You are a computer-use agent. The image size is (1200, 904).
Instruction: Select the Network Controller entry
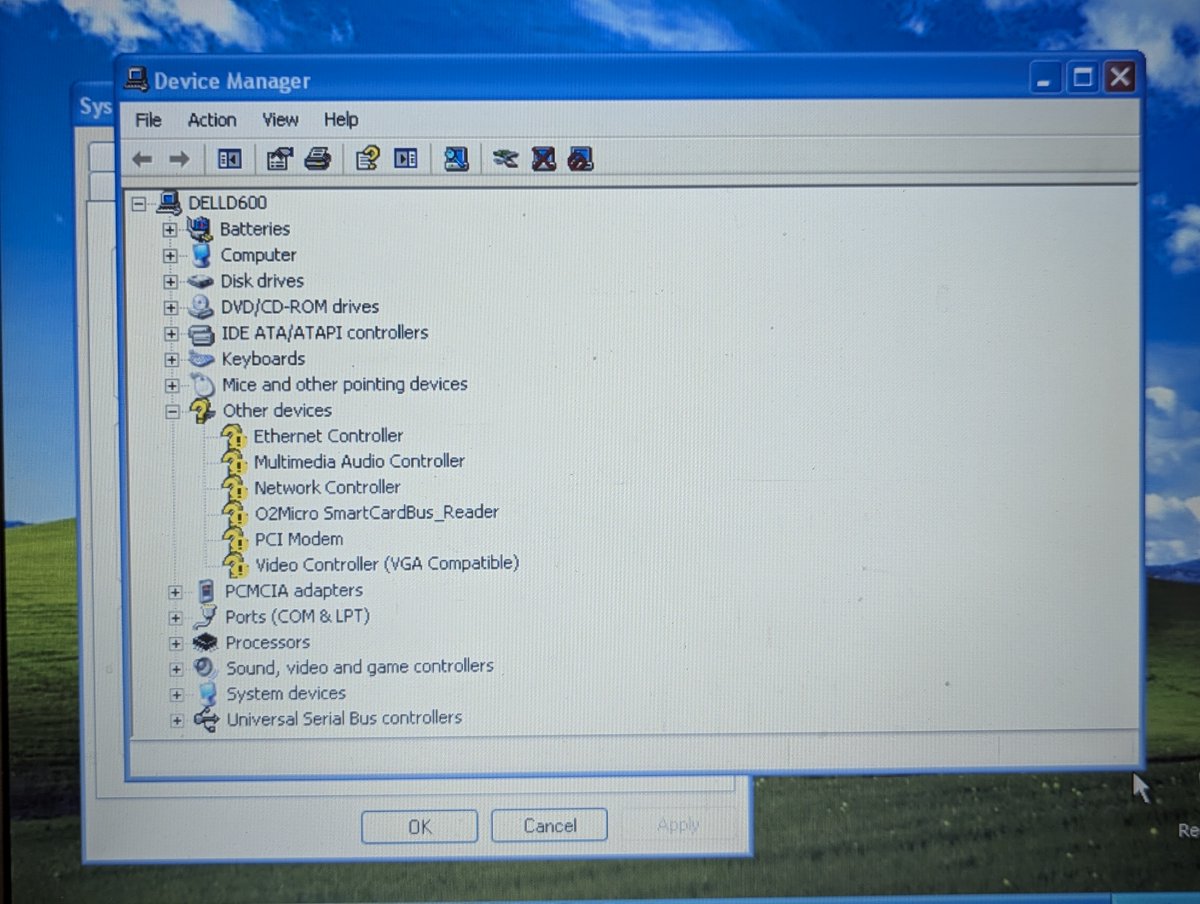(327, 487)
